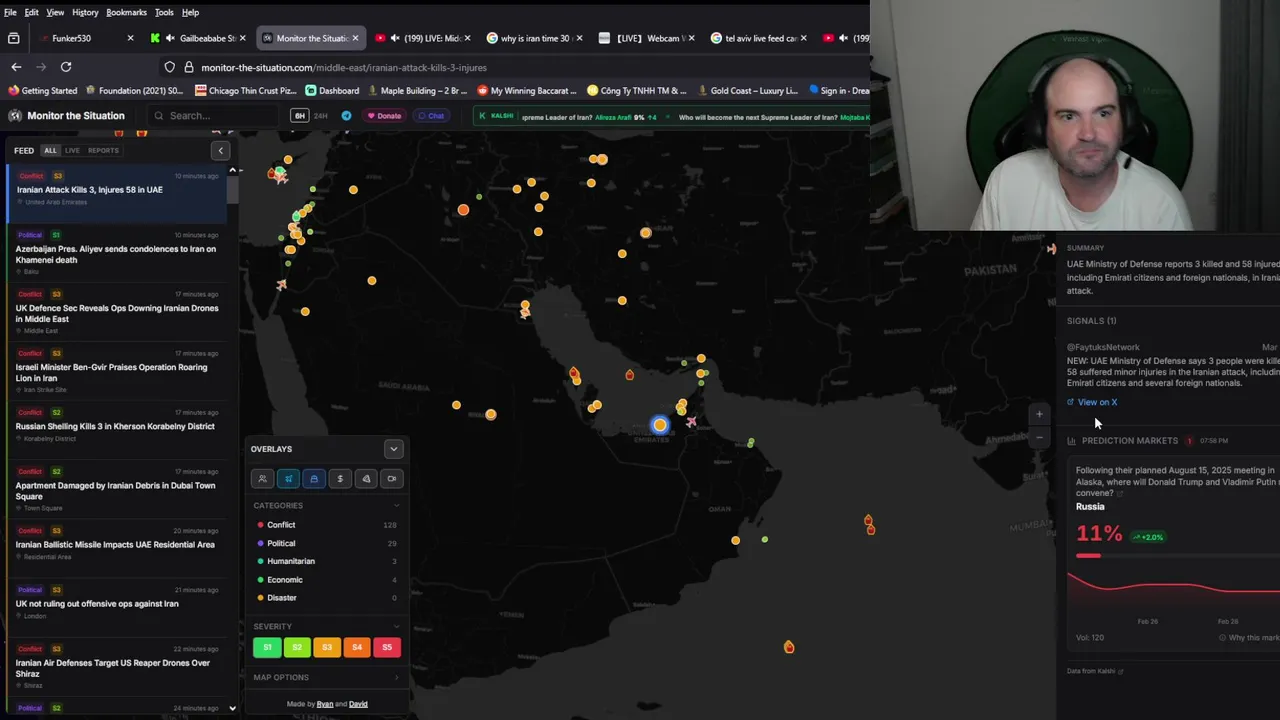Toggle severity S3 filter

point(327,647)
